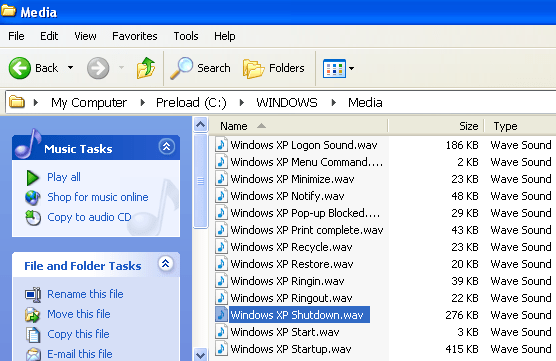This screenshot has width=556, height=361.
Task: Open the Back history dropdown arrow
Action: (x=71, y=68)
